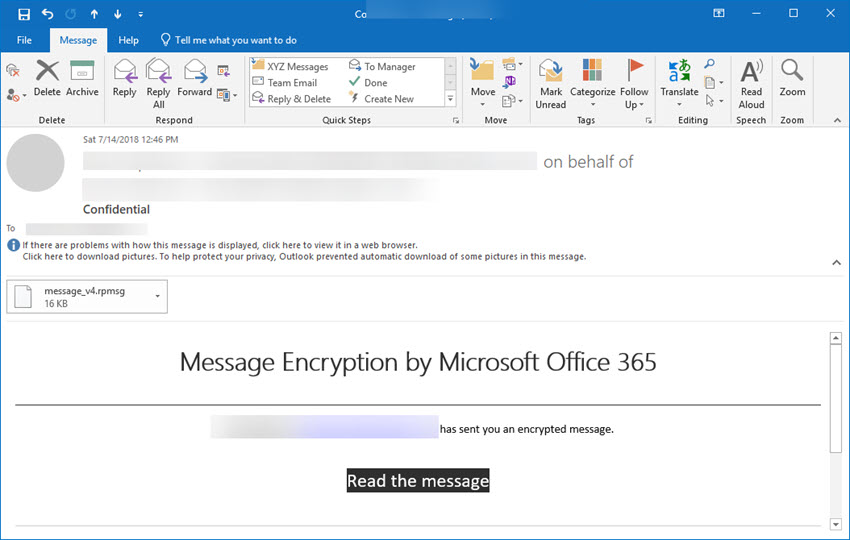Open the Translate tool
The height and width of the screenshot is (540, 850).
coord(679,77)
